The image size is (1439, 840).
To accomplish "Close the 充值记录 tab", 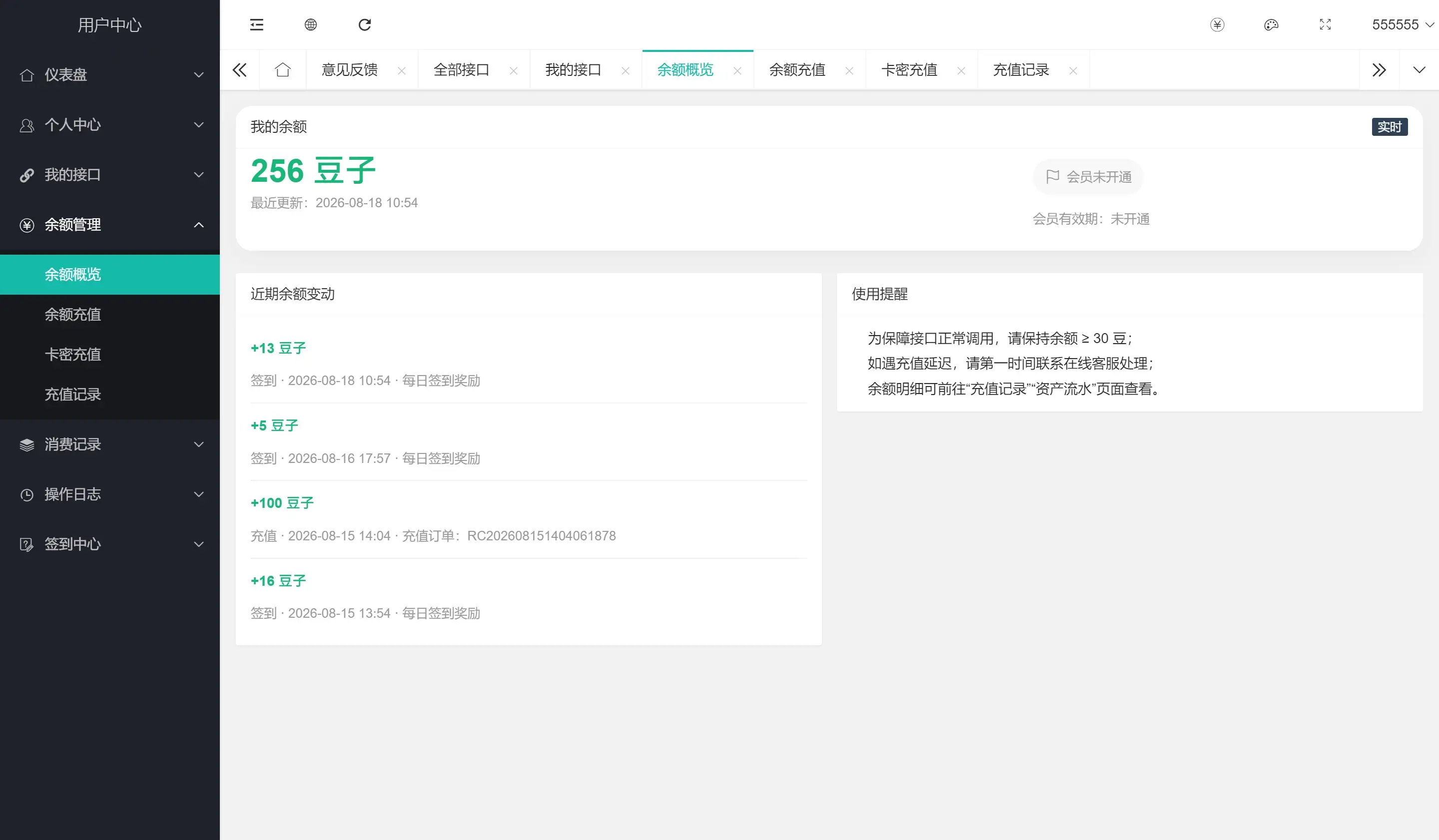I will pos(1073,71).
